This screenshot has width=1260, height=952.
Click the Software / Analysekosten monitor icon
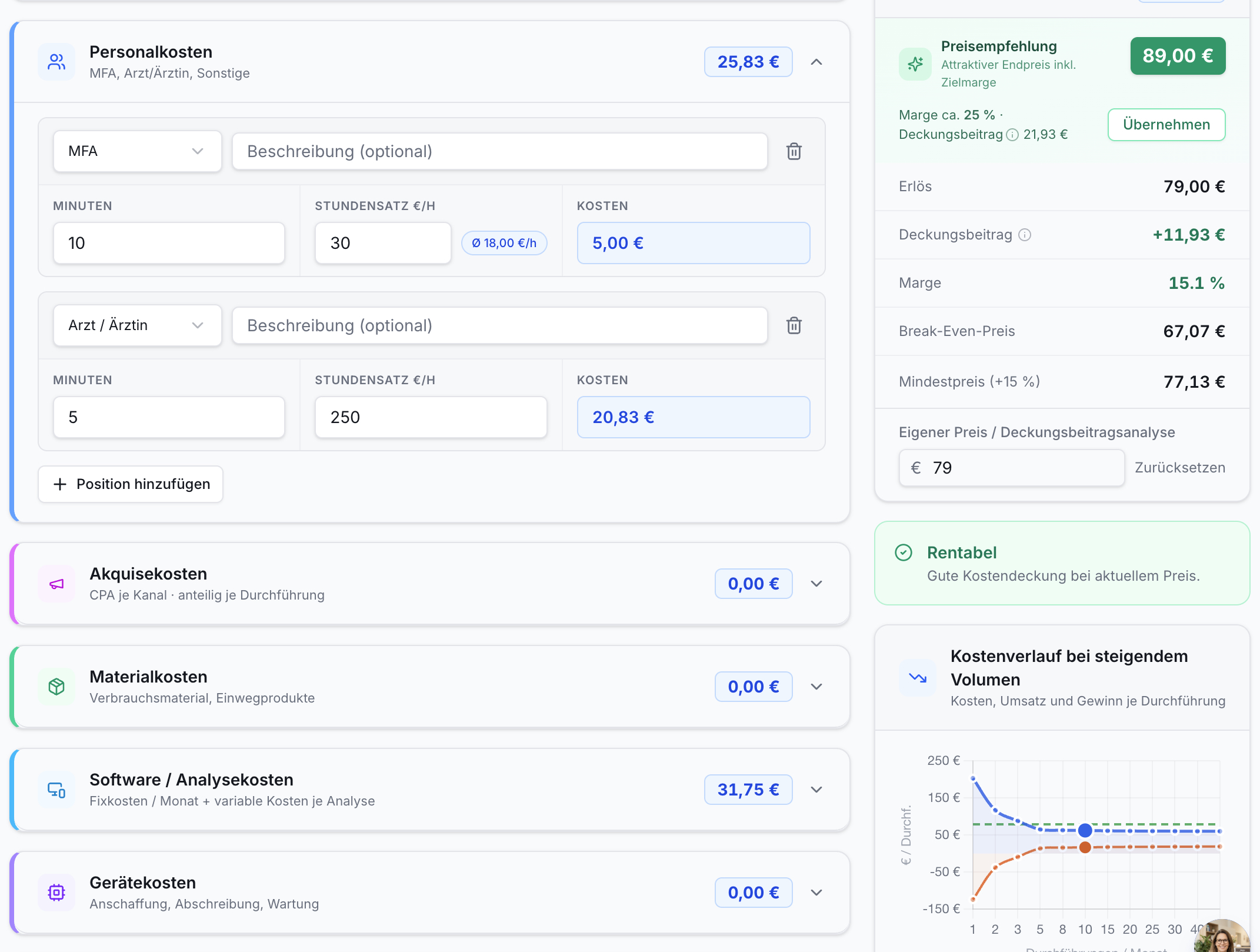pos(56,790)
